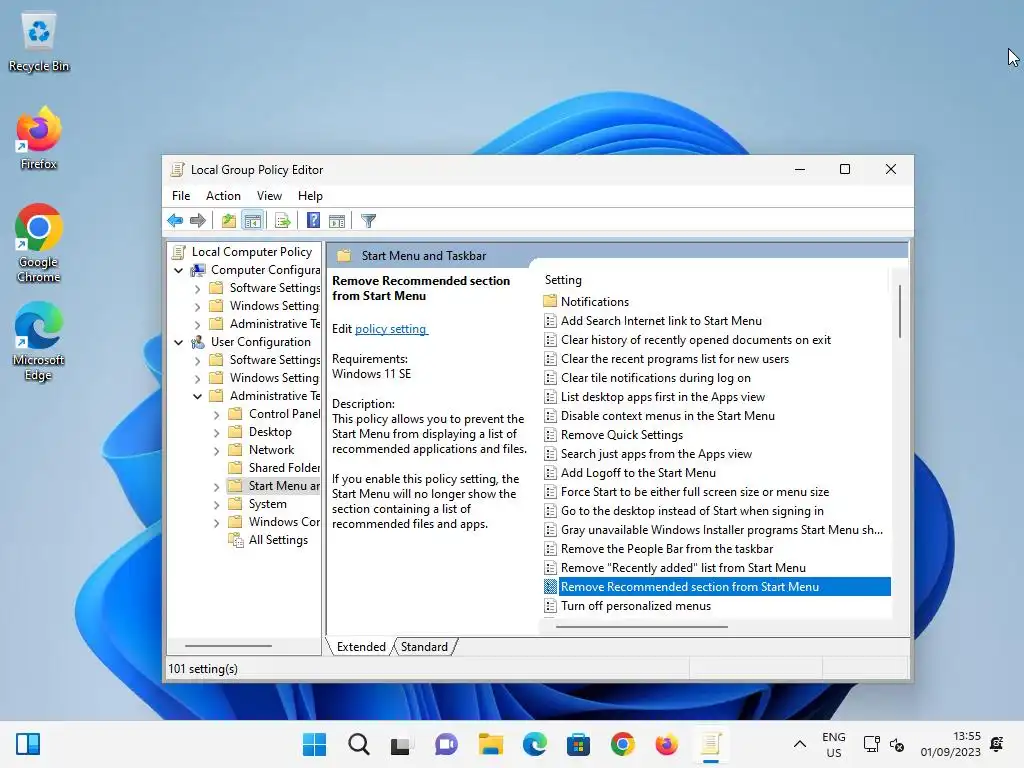Select Turn off personalized menus setting
Image resolution: width=1024 pixels, height=768 pixels.
click(635, 605)
